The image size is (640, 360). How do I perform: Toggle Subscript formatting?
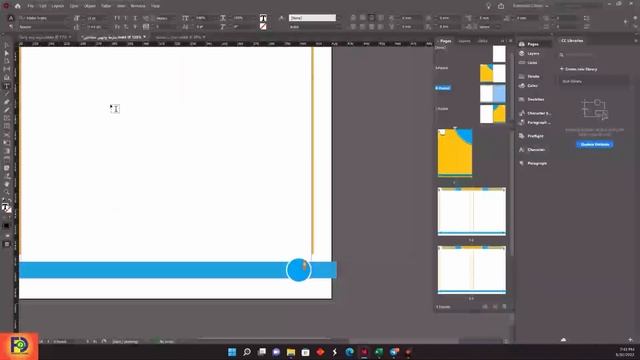(126, 27)
